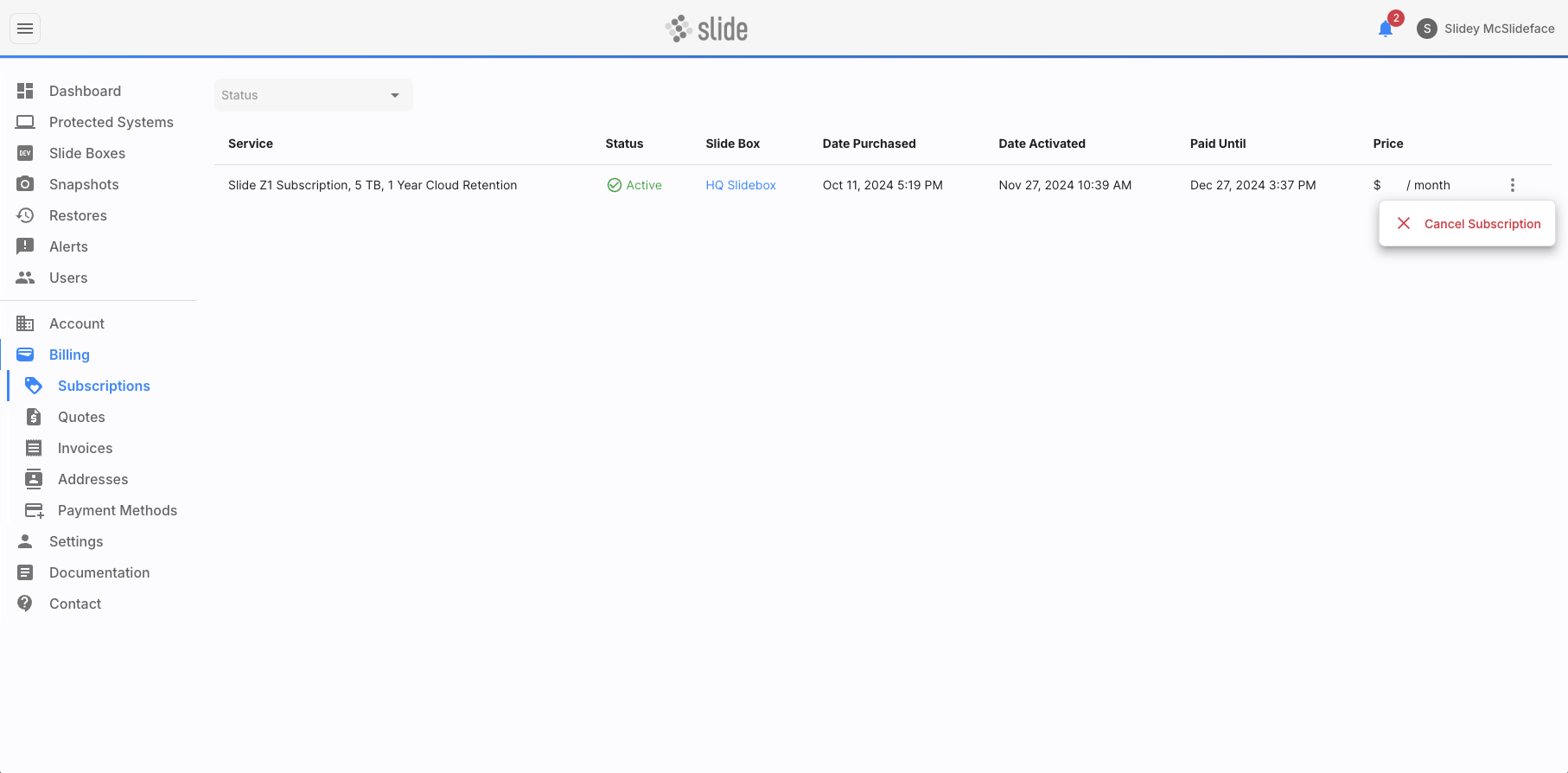Open the Account page
The width and height of the screenshot is (1568, 773).
click(77, 323)
